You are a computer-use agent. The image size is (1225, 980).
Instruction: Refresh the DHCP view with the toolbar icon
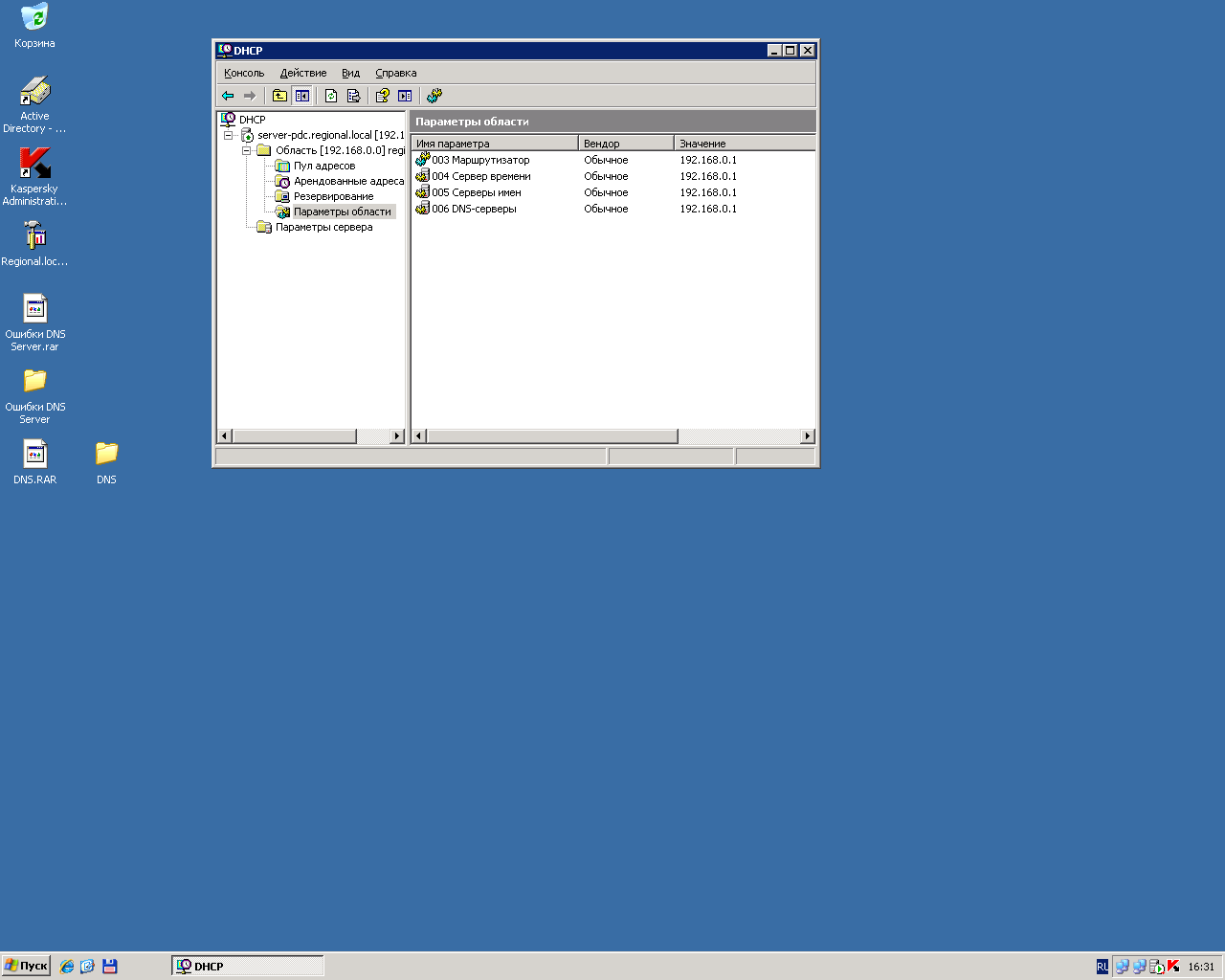tap(331, 96)
